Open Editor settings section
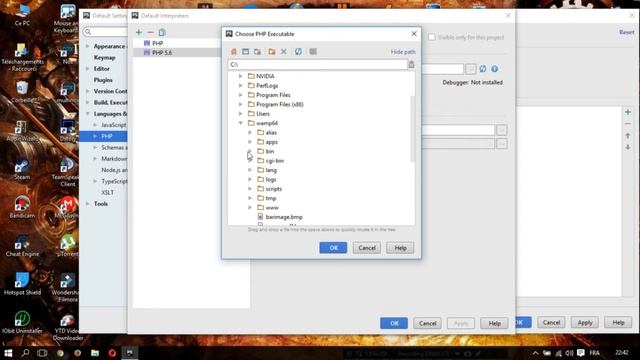The height and width of the screenshot is (360, 640). (x=102, y=69)
